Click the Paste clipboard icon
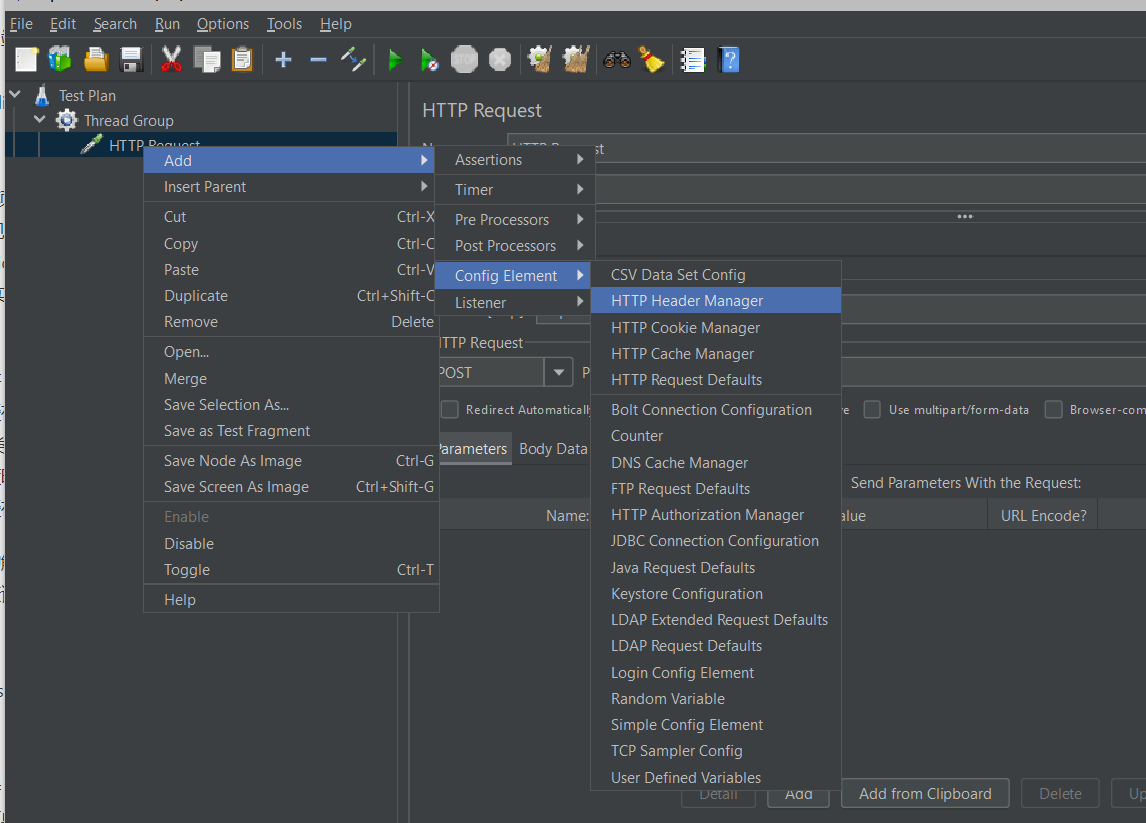Image resolution: width=1146 pixels, height=823 pixels. click(x=242, y=59)
